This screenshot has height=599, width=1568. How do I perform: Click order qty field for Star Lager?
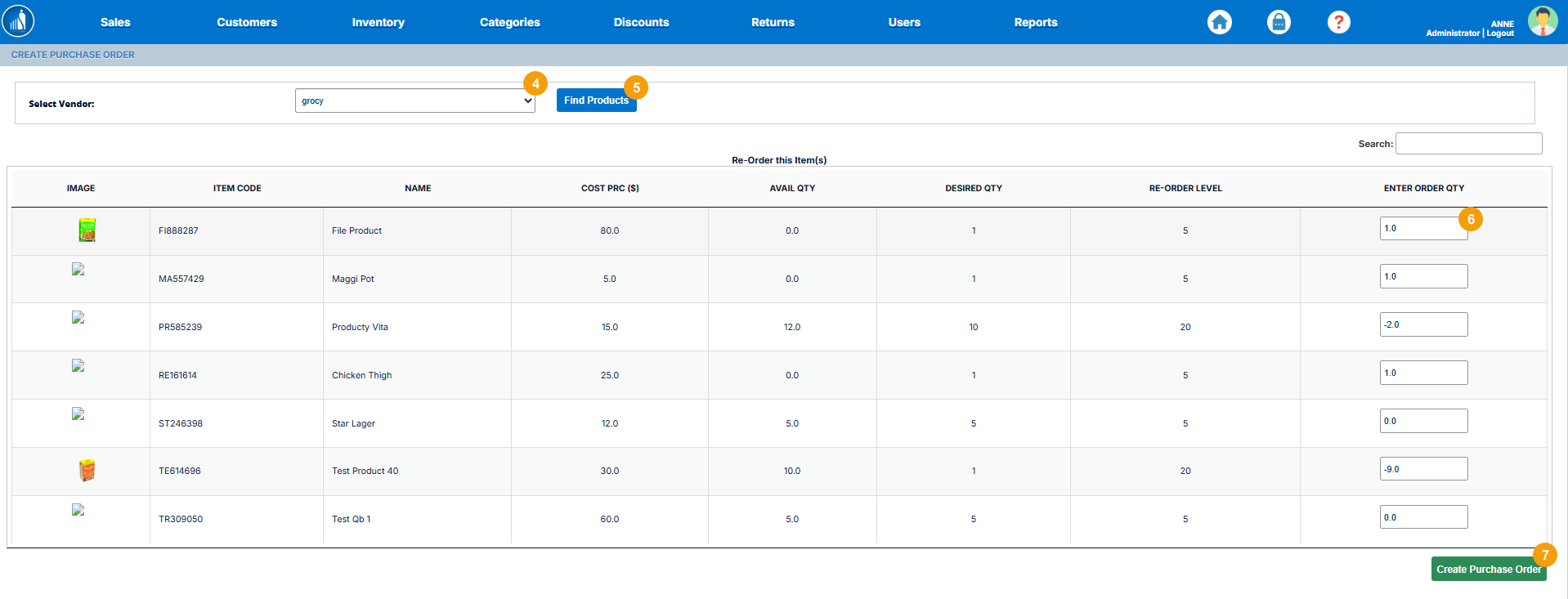[x=1423, y=421]
